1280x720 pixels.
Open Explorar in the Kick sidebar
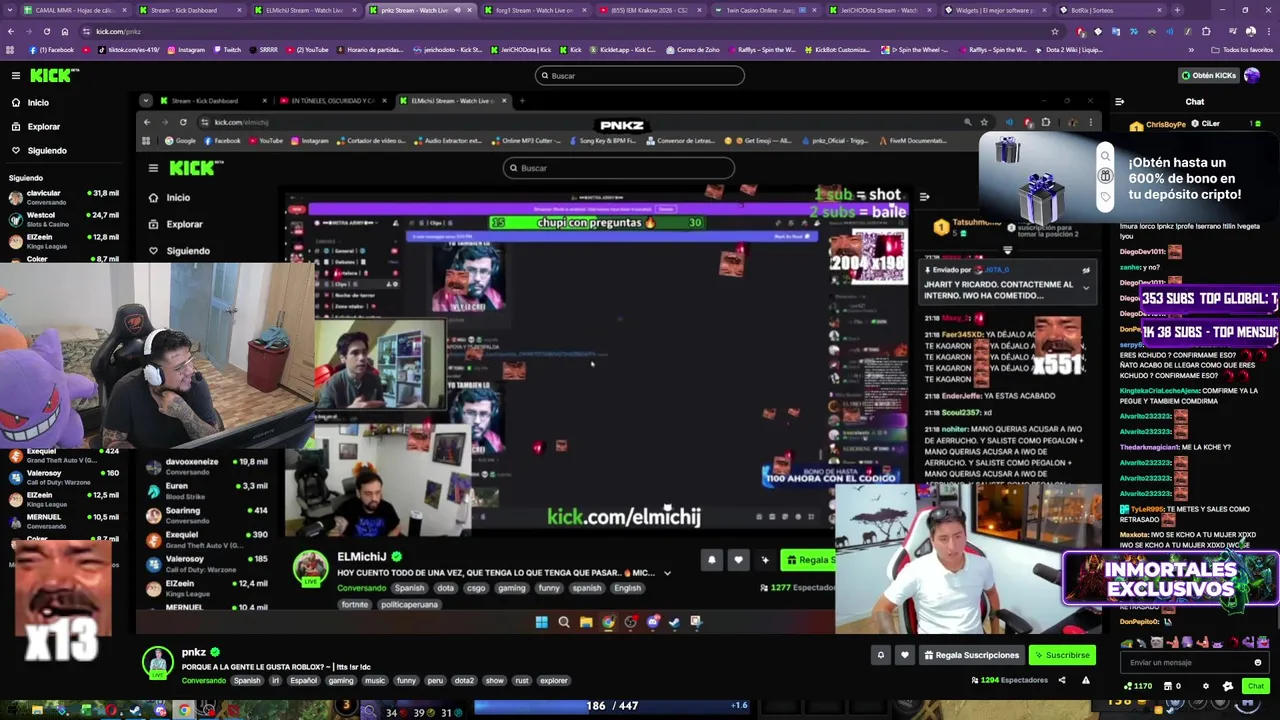point(43,127)
